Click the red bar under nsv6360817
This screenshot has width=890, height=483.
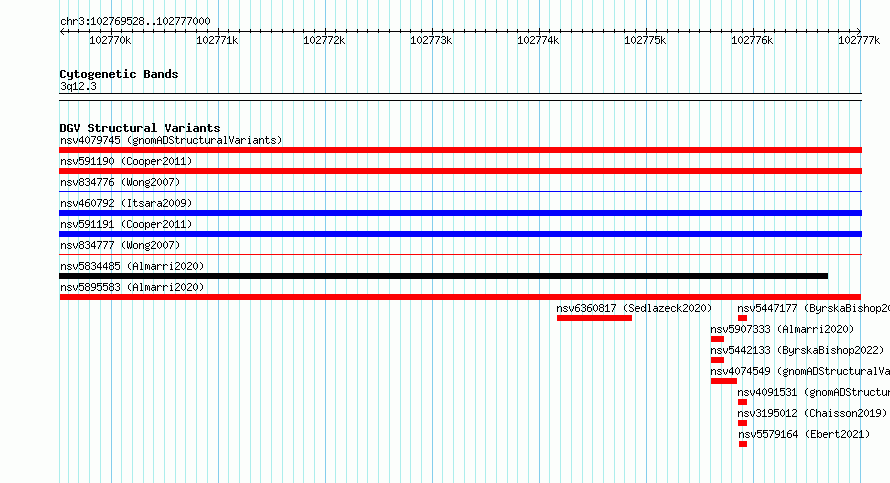594,318
